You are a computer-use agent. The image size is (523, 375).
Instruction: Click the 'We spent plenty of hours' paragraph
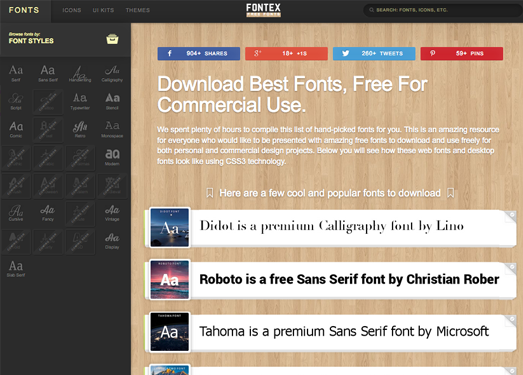pyautogui.click(x=329, y=145)
